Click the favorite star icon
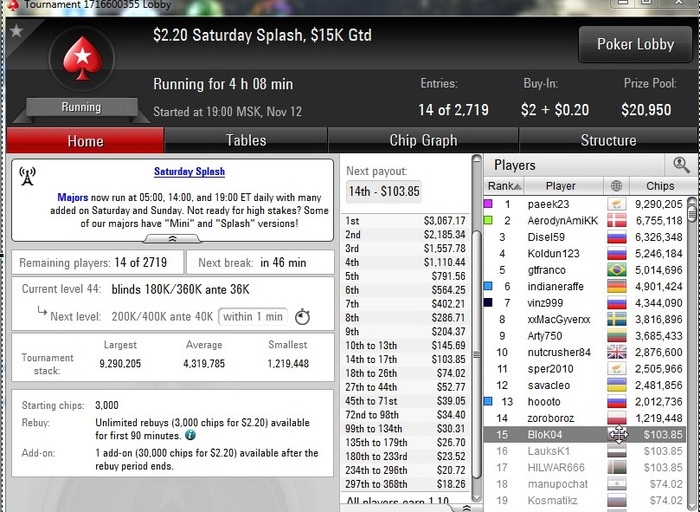Image resolution: width=700 pixels, height=512 pixels. tap(17, 31)
